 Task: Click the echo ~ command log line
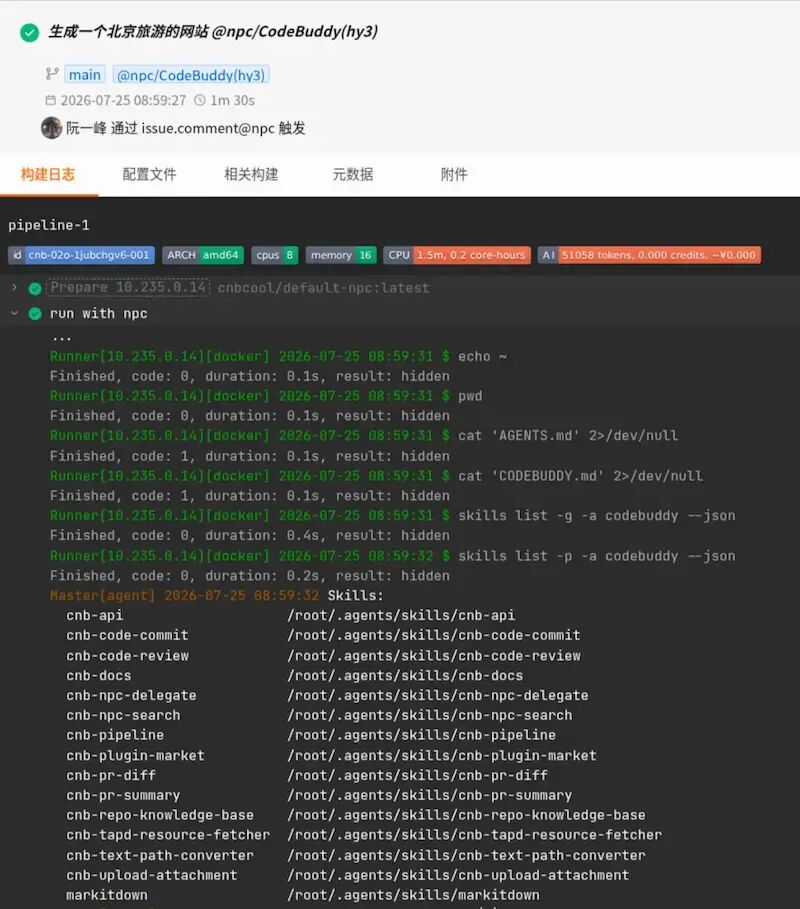278,357
